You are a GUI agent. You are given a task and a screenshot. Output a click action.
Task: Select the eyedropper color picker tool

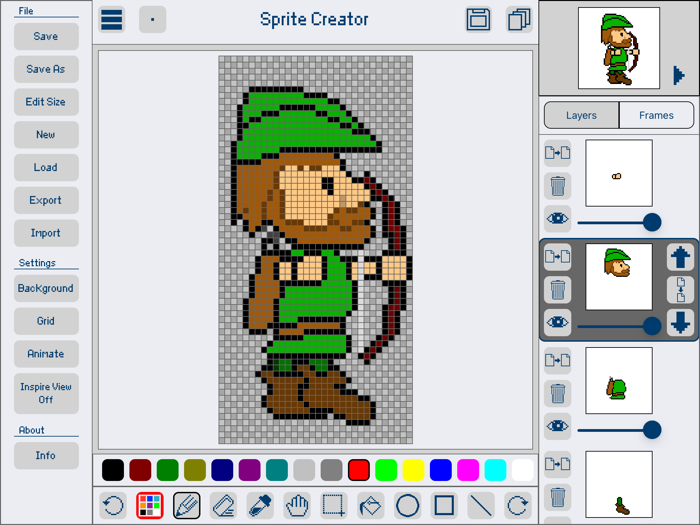pos(260,506)
